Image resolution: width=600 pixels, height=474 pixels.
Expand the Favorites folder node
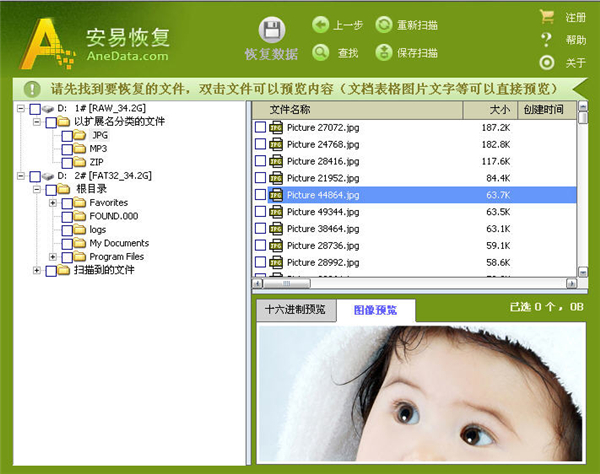pos(53,203)
